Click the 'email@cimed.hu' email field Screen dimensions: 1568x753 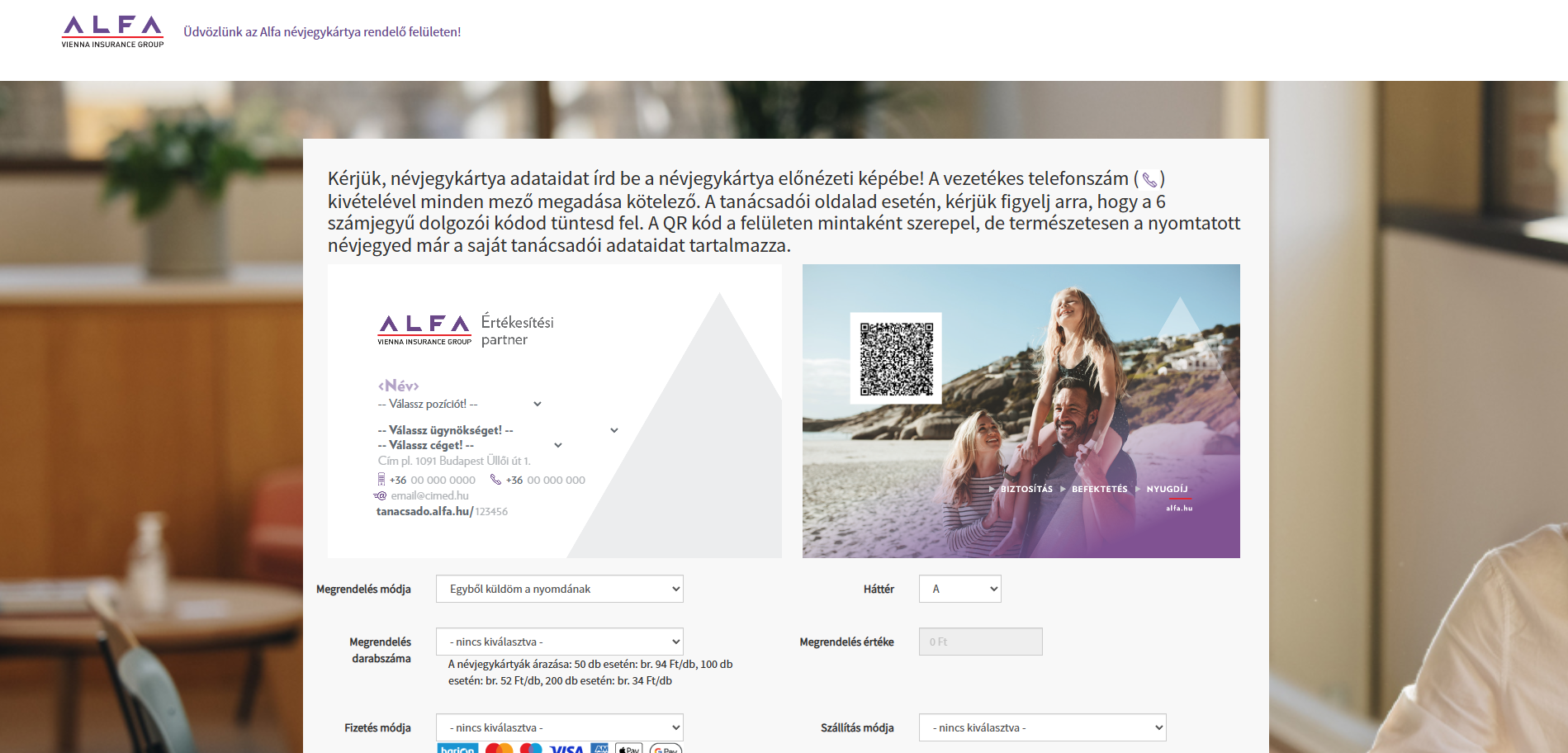point(429,495)
